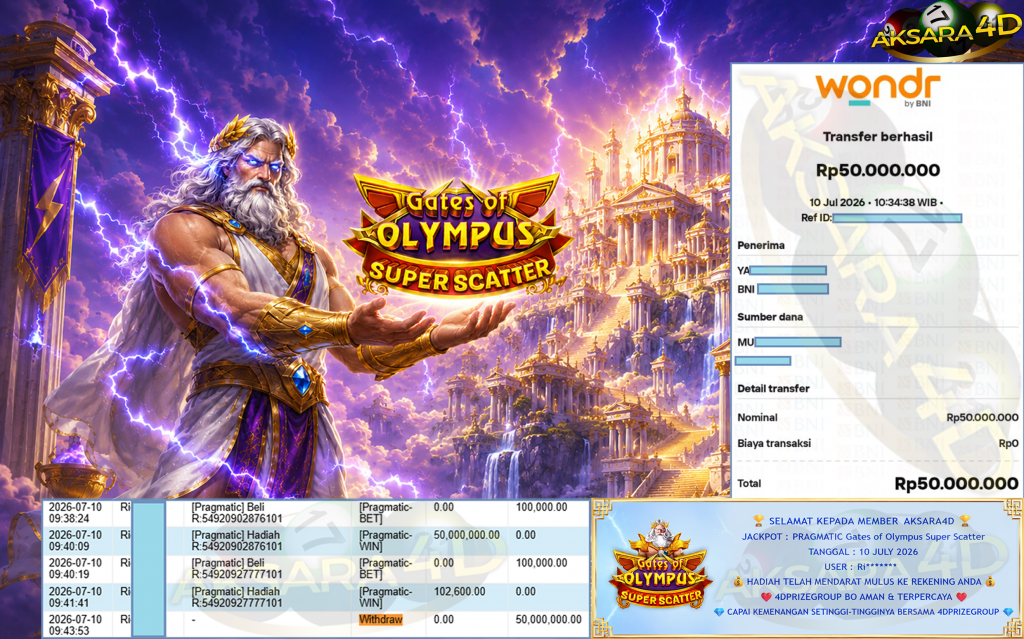Select the 50,000,000.00 win amount at 09:40:09
This screenshot has width=1024, height=639.
(466, 534)
